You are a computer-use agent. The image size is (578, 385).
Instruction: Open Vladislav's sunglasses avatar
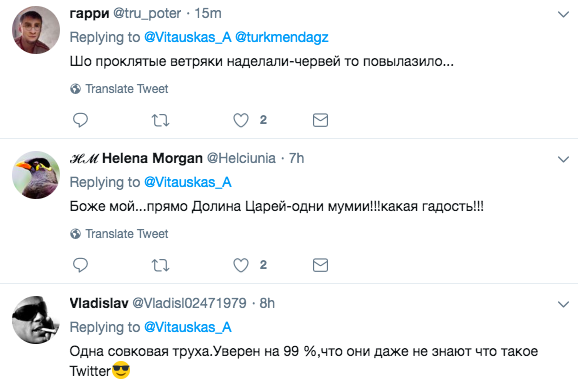36,320
